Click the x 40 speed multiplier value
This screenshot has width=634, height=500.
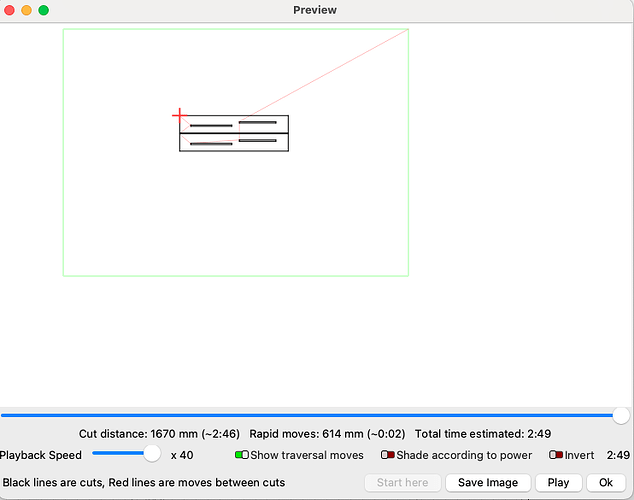coord(182,455)
